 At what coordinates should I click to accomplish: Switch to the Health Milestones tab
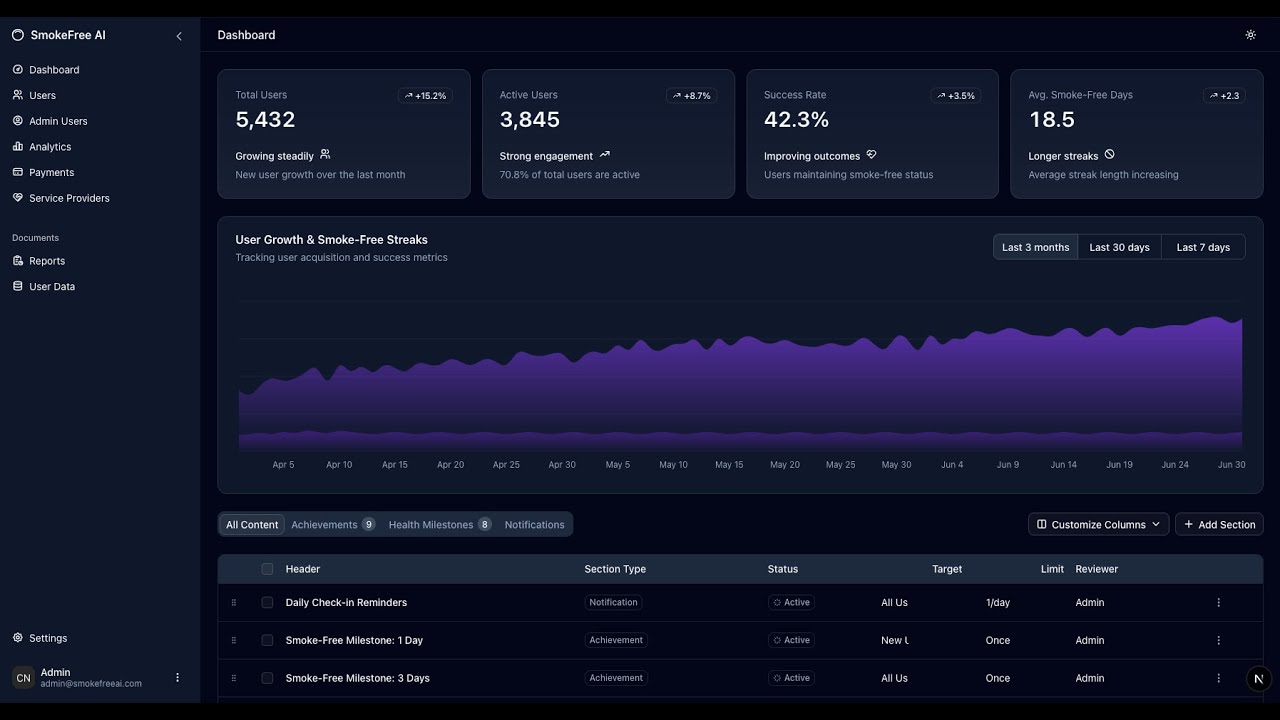[x=440, y=525]
